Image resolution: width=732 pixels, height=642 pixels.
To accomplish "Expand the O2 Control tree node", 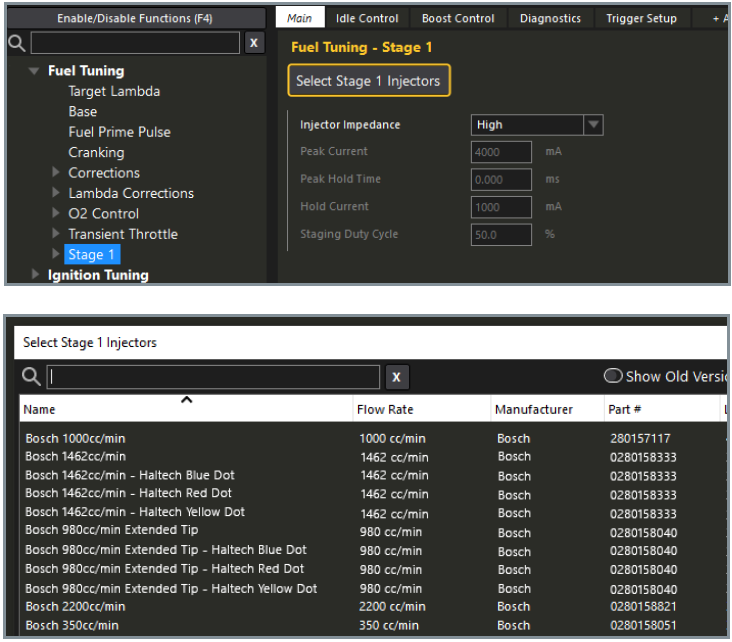I will 56,213.
